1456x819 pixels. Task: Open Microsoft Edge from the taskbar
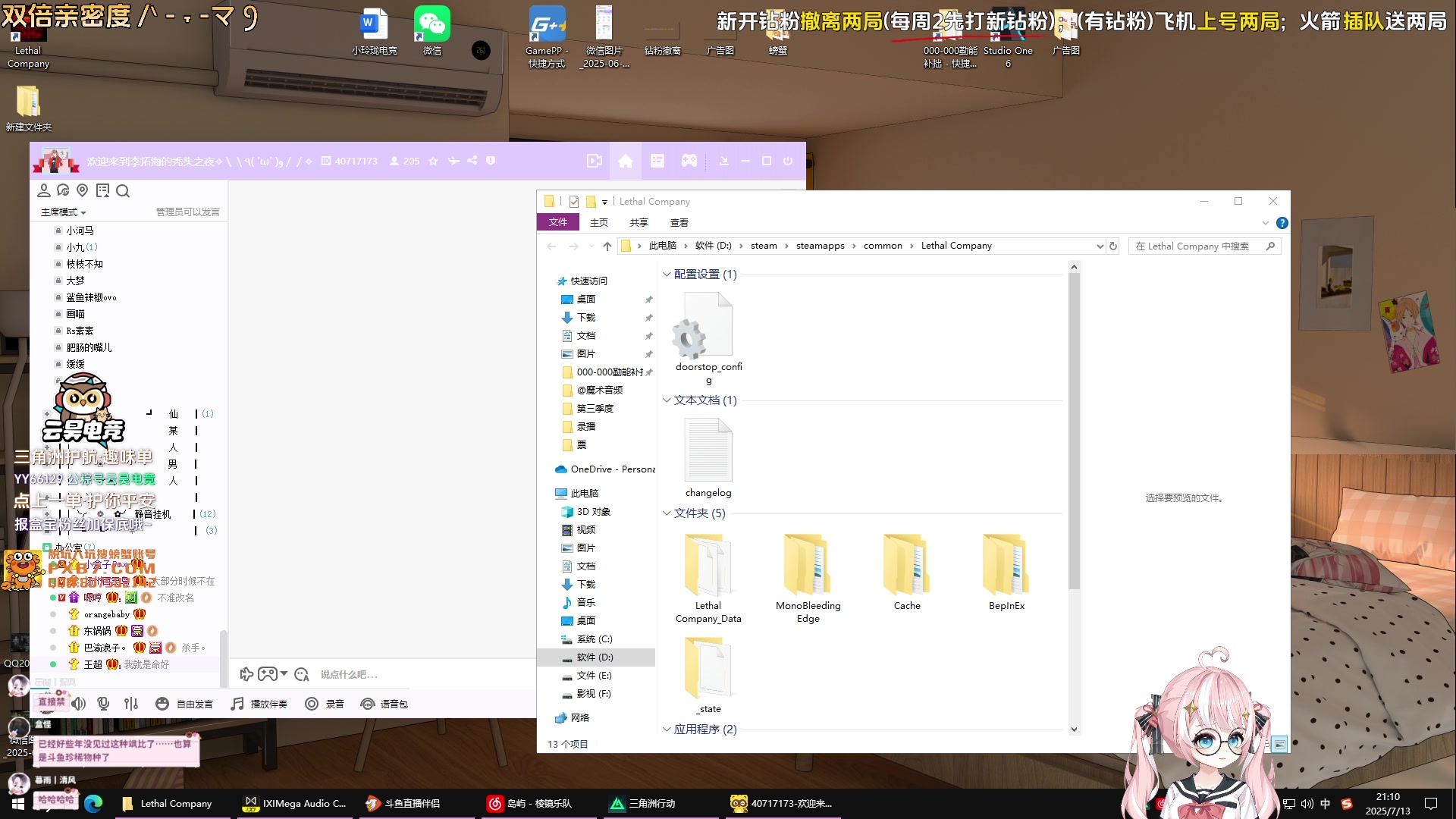93,803
